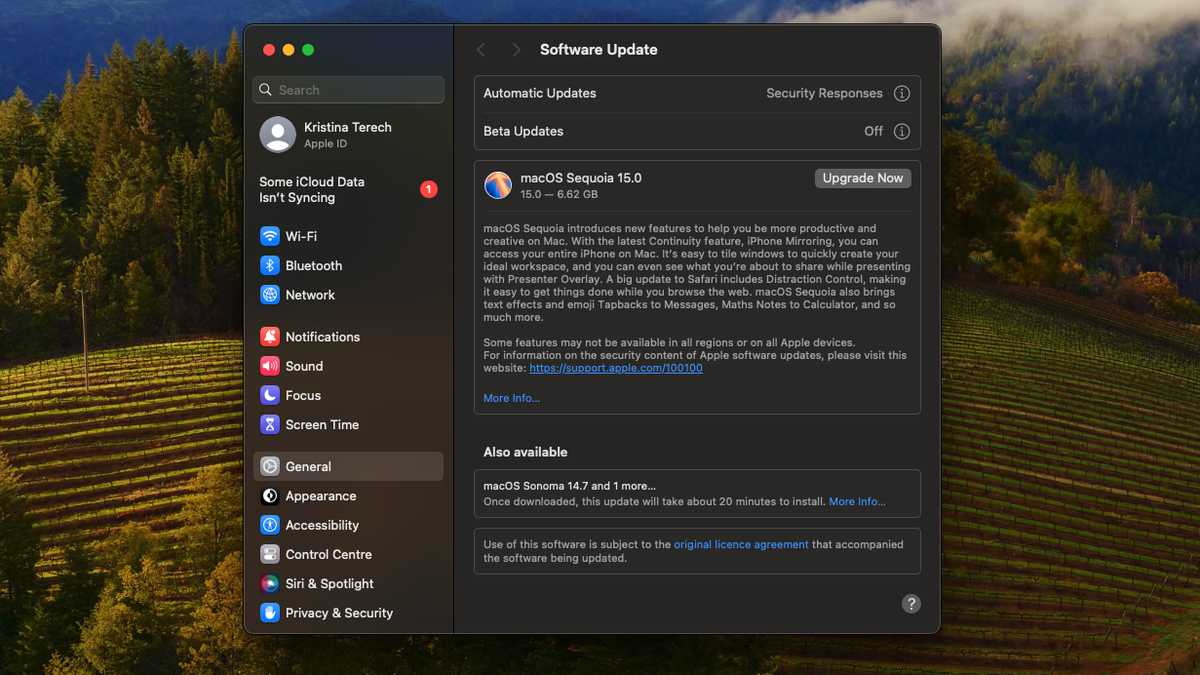Click the Search field

pos(347,89)
